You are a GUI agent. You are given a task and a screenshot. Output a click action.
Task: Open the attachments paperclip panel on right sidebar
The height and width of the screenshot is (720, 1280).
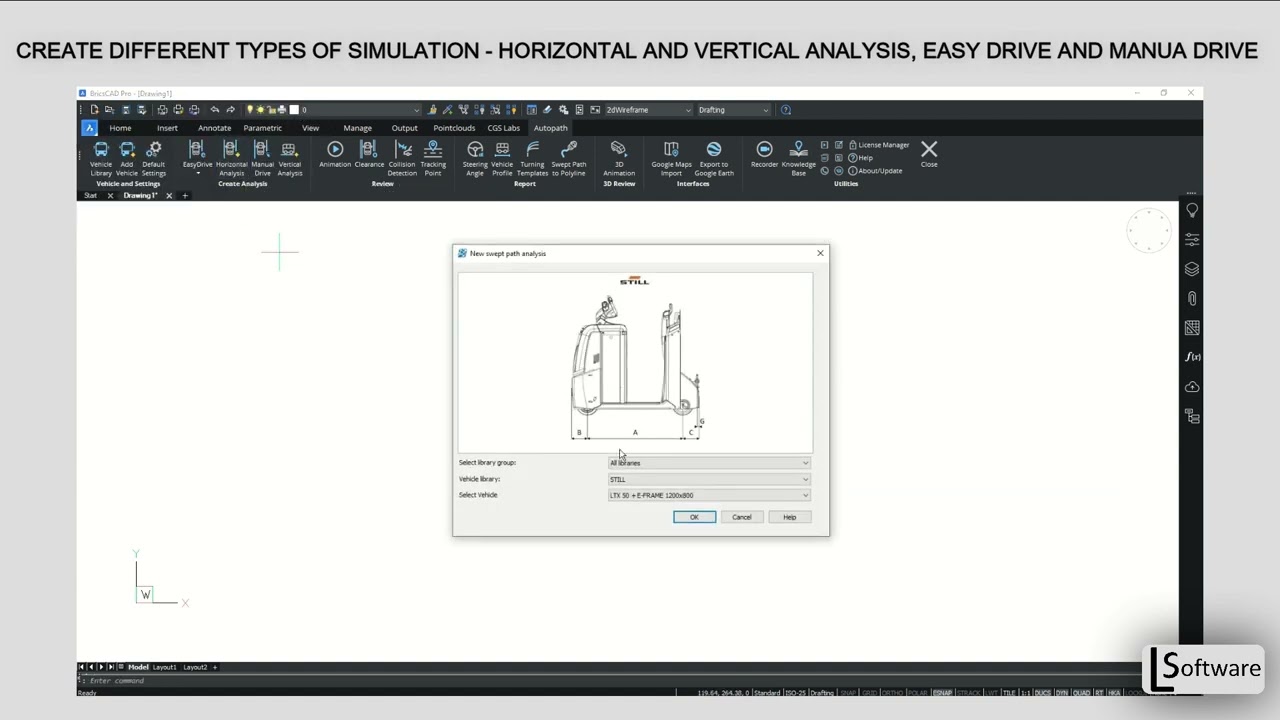tap(1192, 298)
